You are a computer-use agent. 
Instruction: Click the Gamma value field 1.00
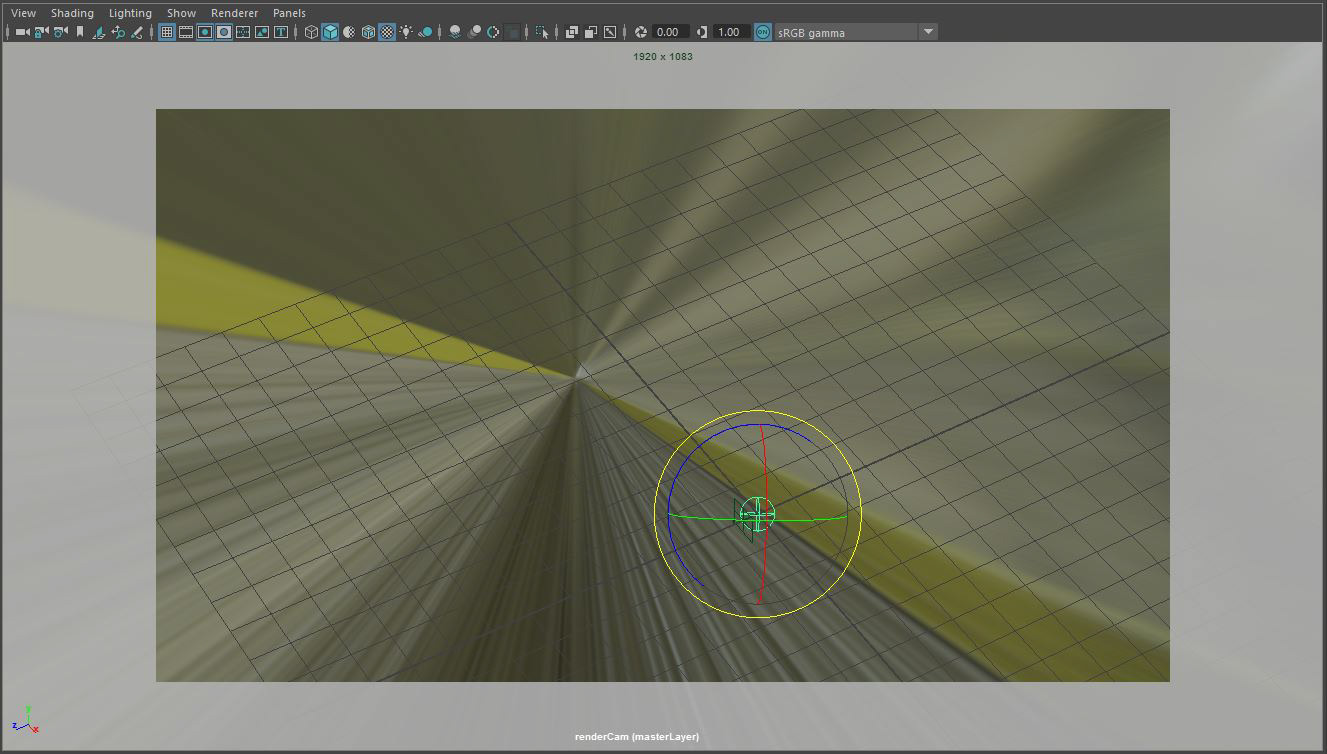coord(730,32)
